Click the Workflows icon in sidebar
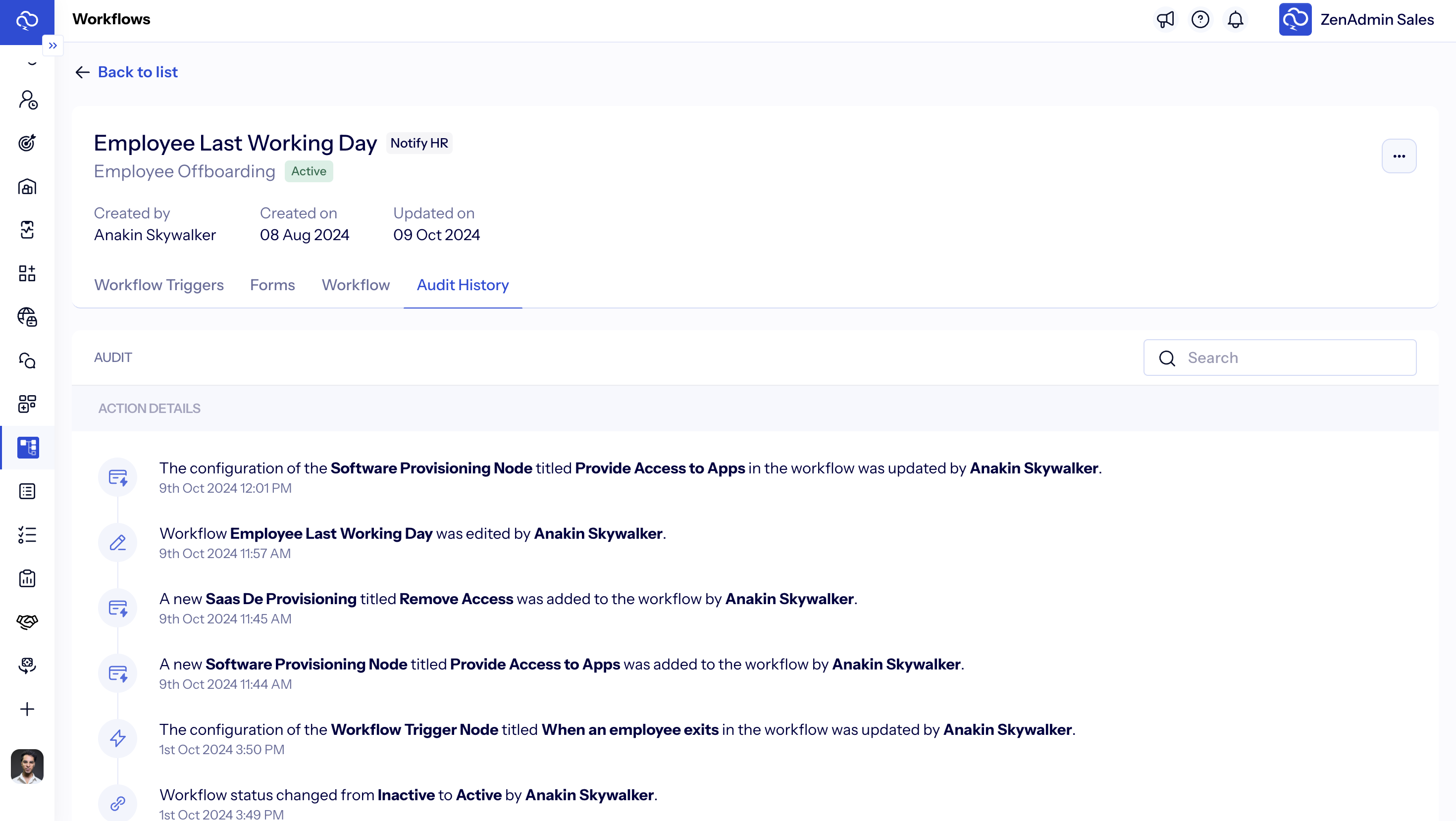1456x821 pixels. [x=27, y=448]
